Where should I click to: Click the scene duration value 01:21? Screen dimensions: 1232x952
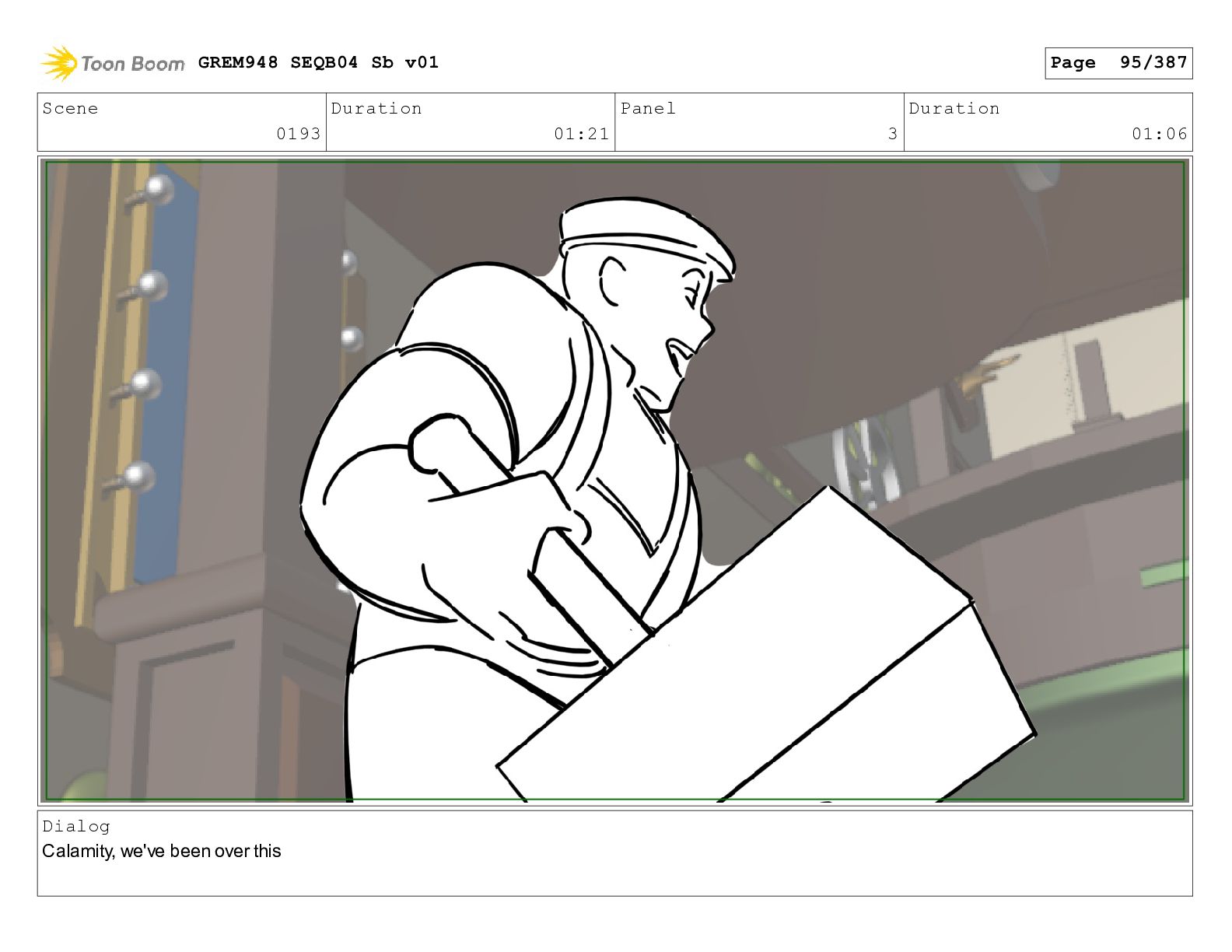tap(581, 134)
